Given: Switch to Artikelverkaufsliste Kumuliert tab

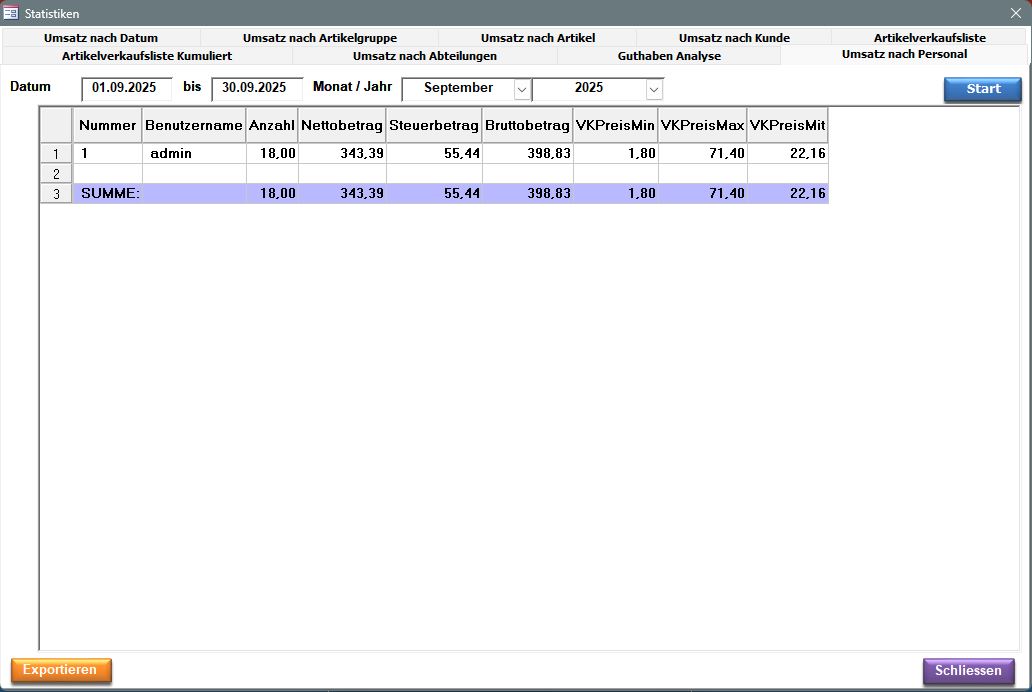Looking at the screenshot, I should 147,56.
